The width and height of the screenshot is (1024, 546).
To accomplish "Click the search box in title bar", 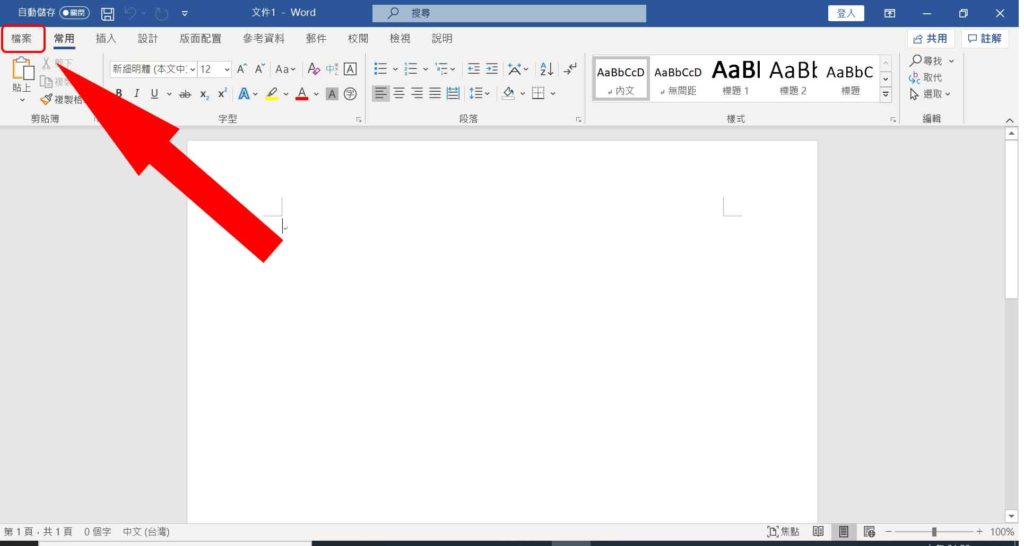I will [509, 13].
